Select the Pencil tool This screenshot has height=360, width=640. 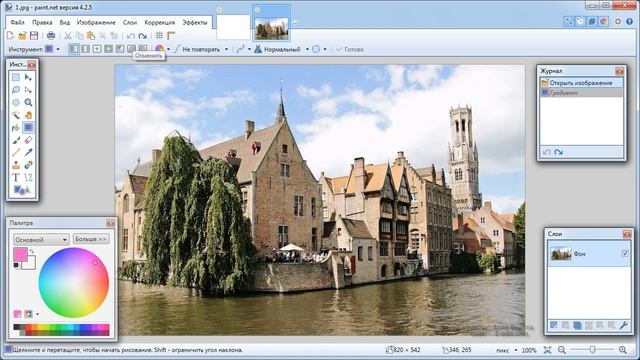(x=16, y=153)
